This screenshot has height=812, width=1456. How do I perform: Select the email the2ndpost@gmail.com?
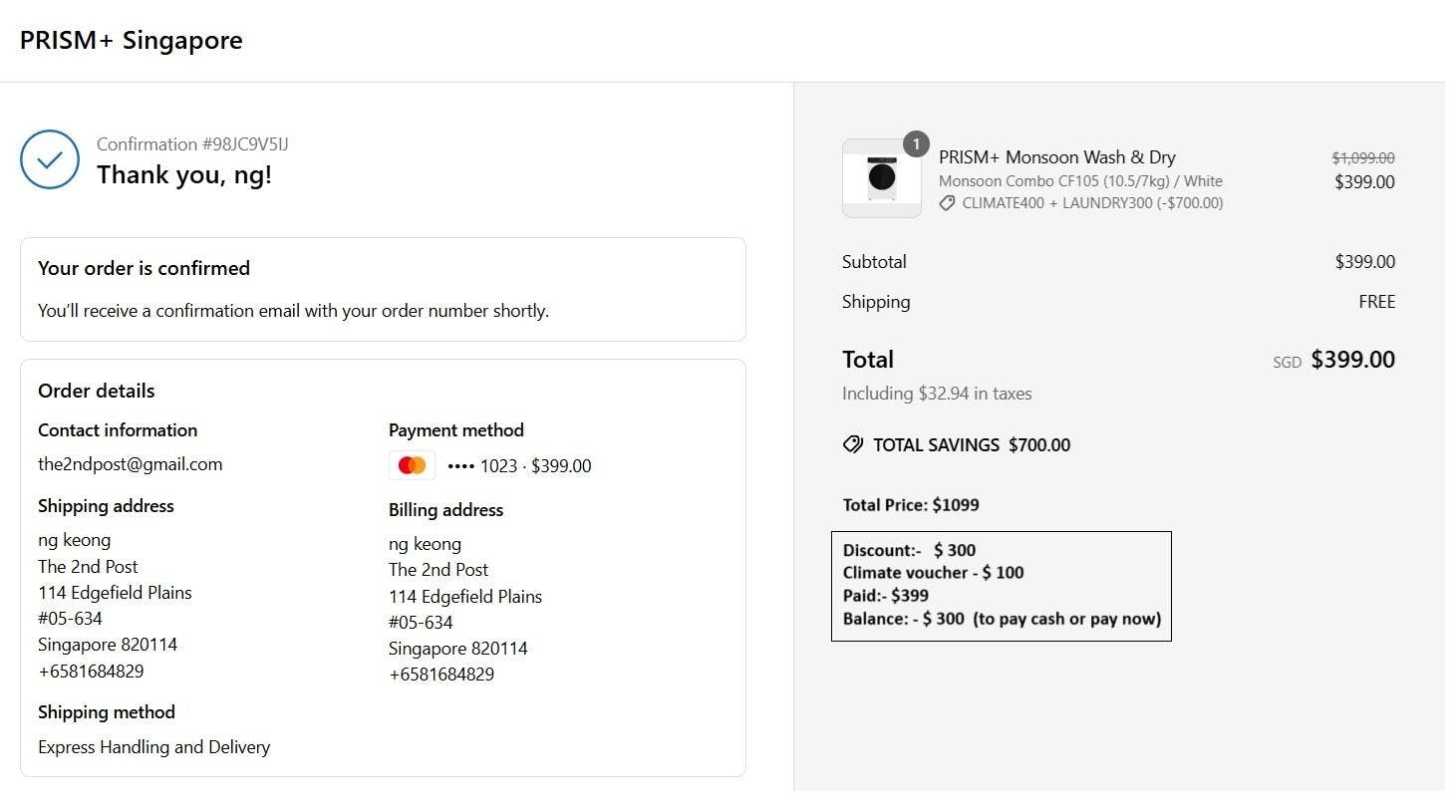tap(131, 464)
